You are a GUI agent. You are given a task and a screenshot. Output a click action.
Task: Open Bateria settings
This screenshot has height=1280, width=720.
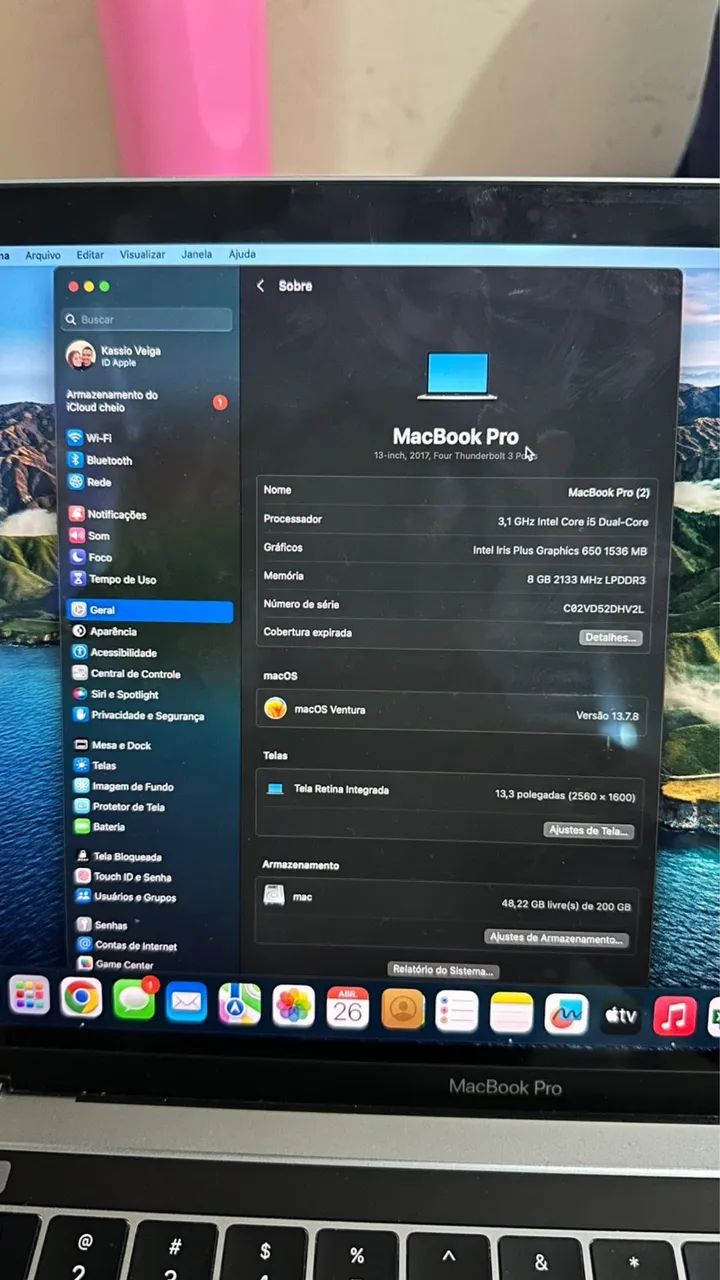click(101, 827)
